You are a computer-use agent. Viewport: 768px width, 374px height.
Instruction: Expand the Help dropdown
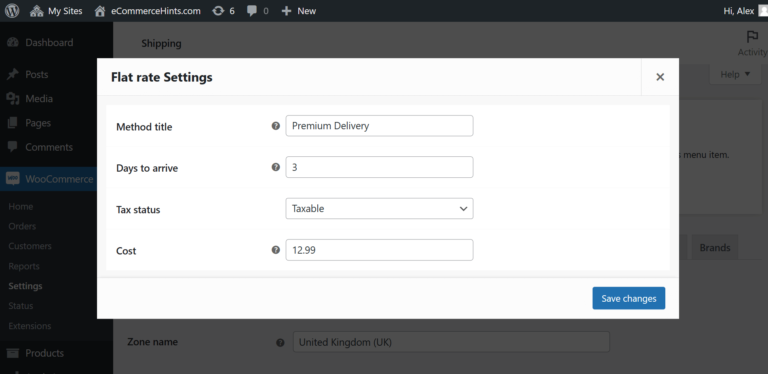click(x=735, y=74)
